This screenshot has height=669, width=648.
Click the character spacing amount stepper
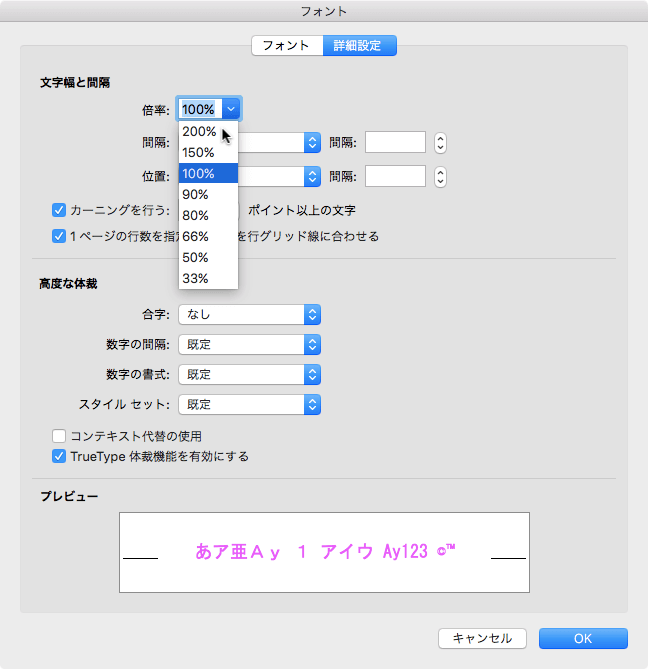pyautogui.click(x=440, y=143)
